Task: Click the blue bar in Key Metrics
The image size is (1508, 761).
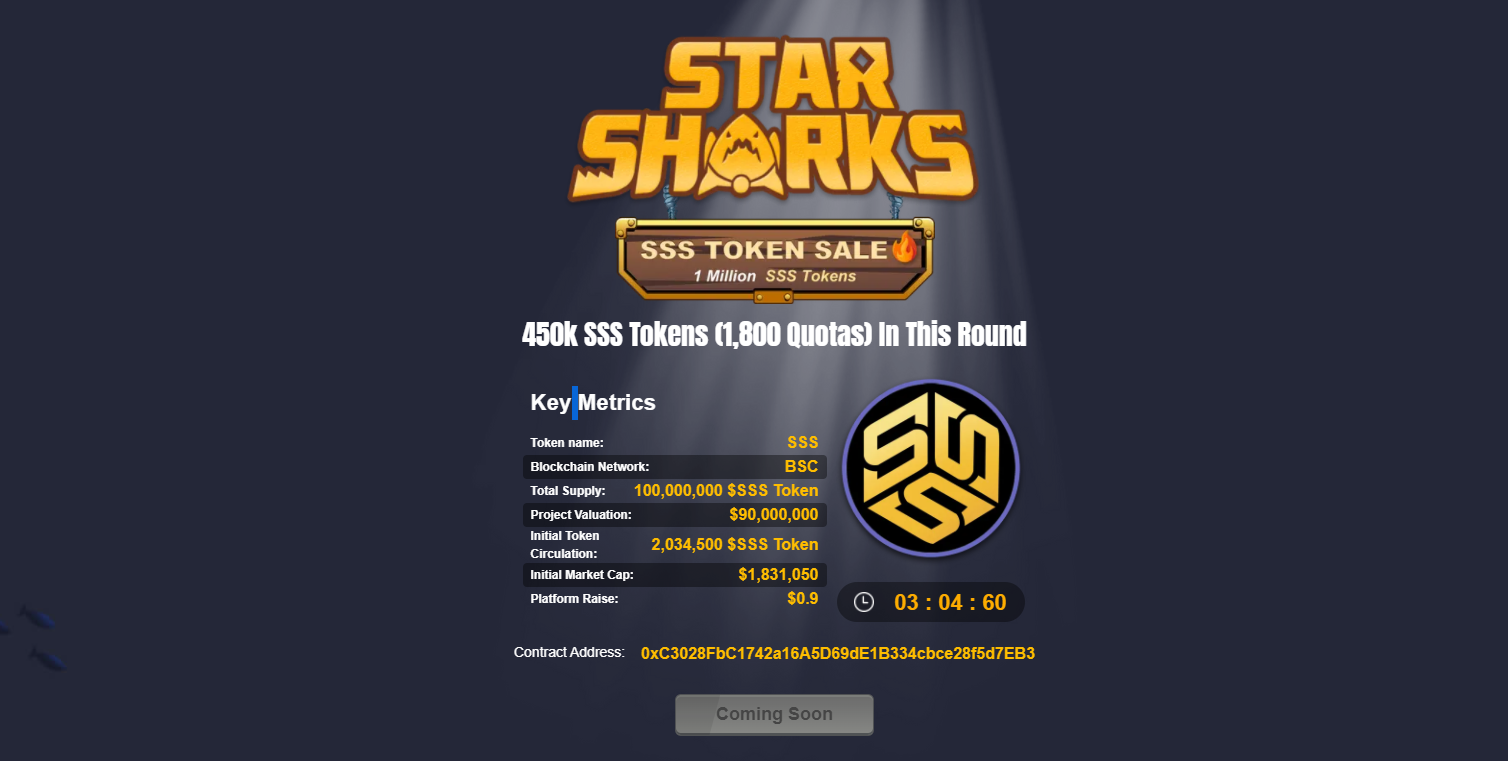Action: (575, 402)
